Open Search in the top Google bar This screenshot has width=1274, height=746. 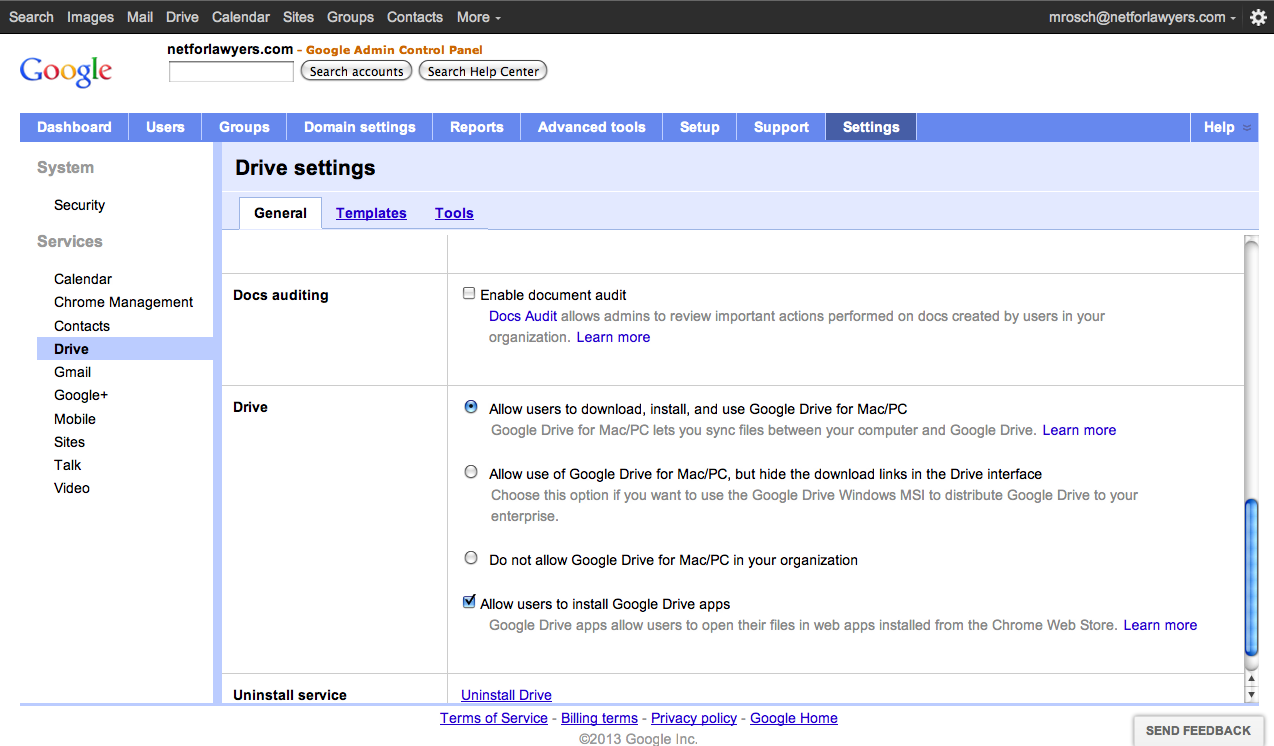[31, 17]
